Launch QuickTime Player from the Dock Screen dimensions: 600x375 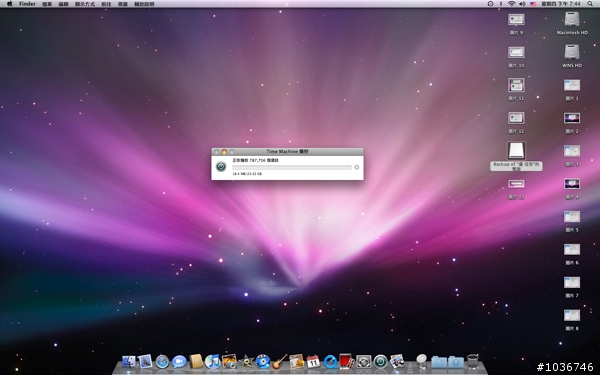point(330,361)
